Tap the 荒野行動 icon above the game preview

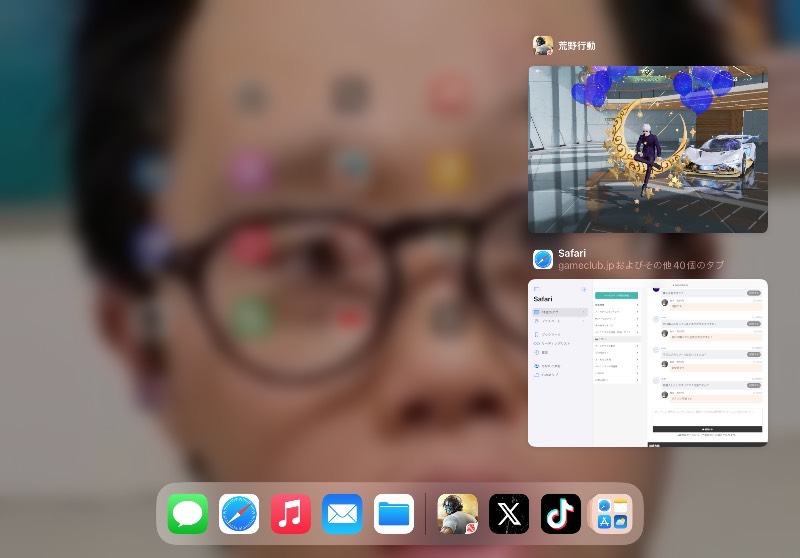click(543, 45)
